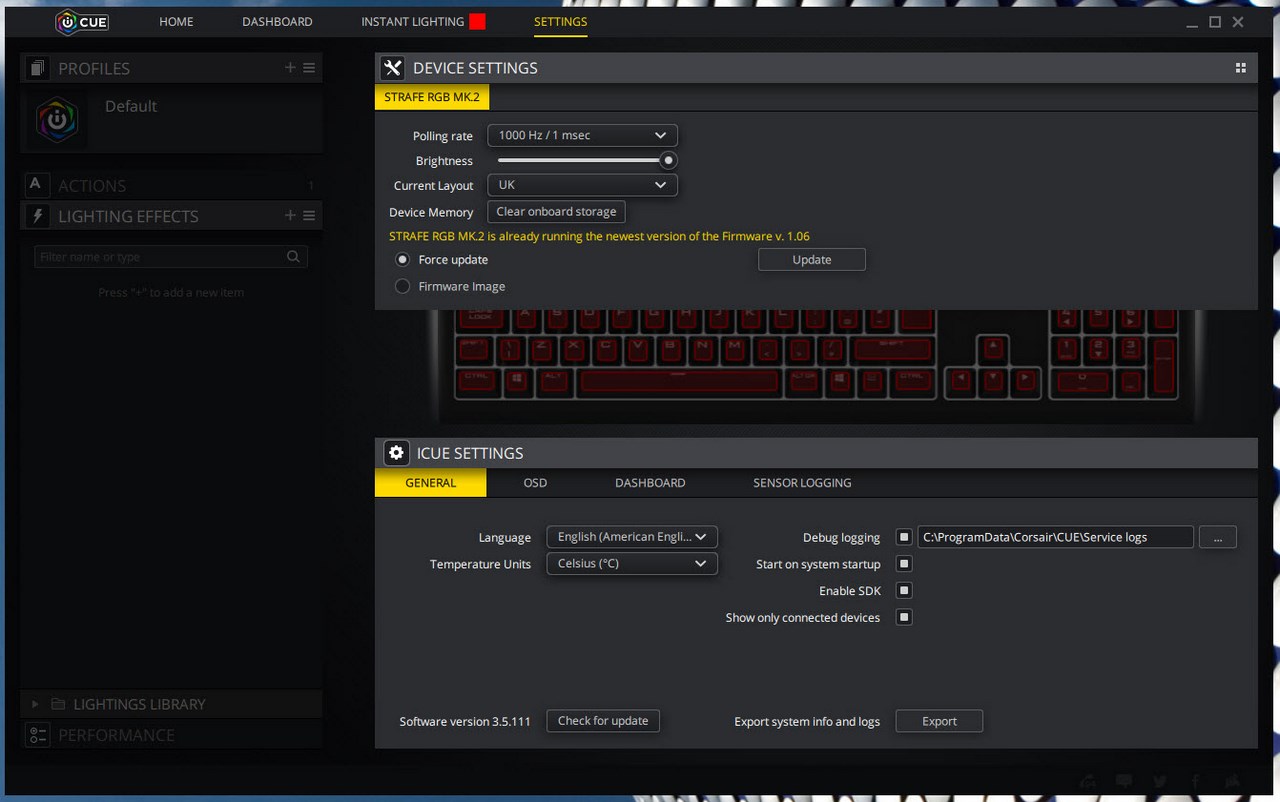Open the Dashboard tab under iCUE Settings
This screenshot has width=1280, height=802.
(x=650, y=482)
